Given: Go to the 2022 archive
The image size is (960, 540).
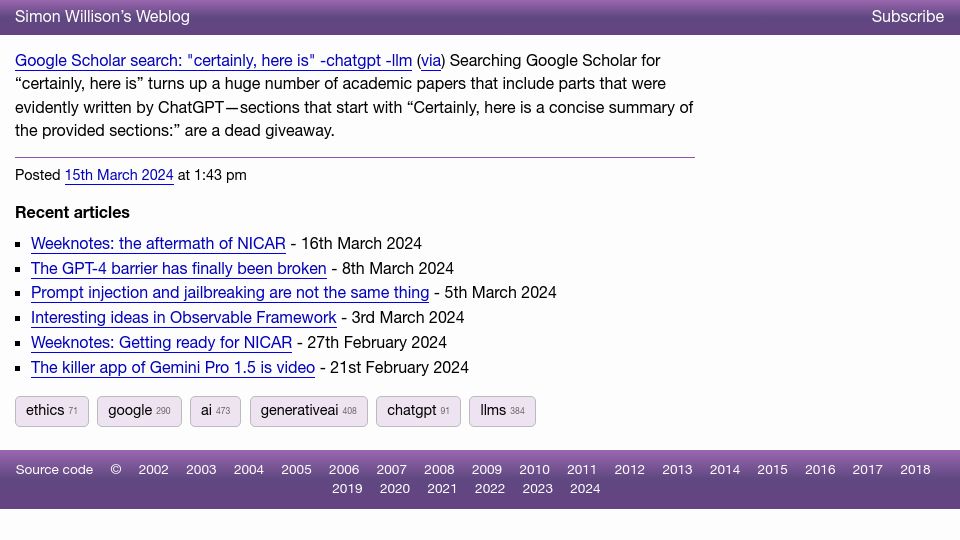Looking at the screenshot, I should 490,489.
